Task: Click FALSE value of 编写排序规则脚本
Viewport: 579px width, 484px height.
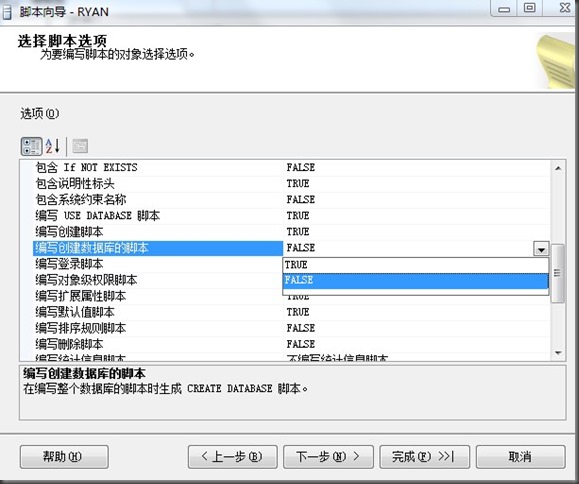Action: 301,328
